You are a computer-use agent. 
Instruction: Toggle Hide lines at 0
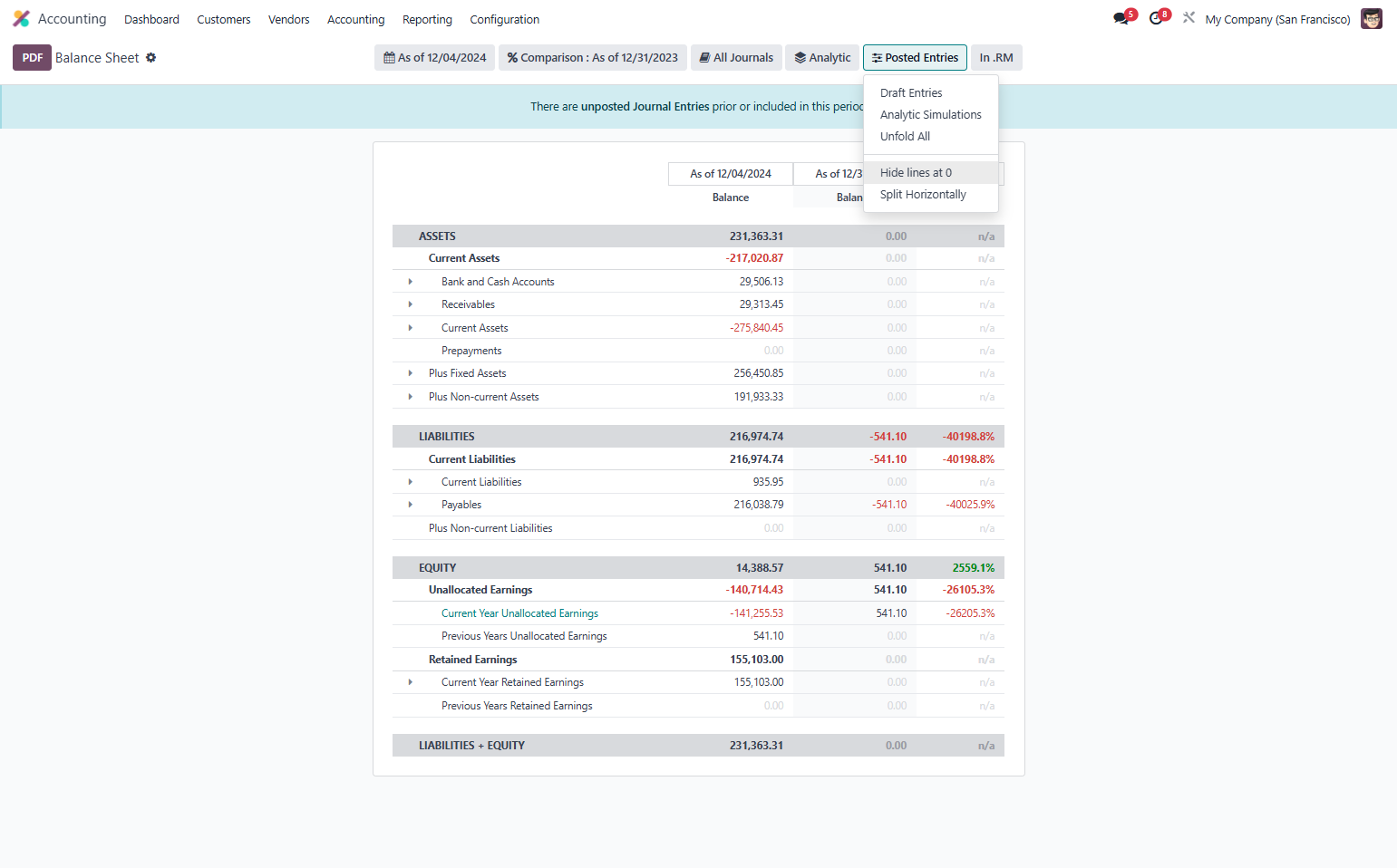pos(931,173)
